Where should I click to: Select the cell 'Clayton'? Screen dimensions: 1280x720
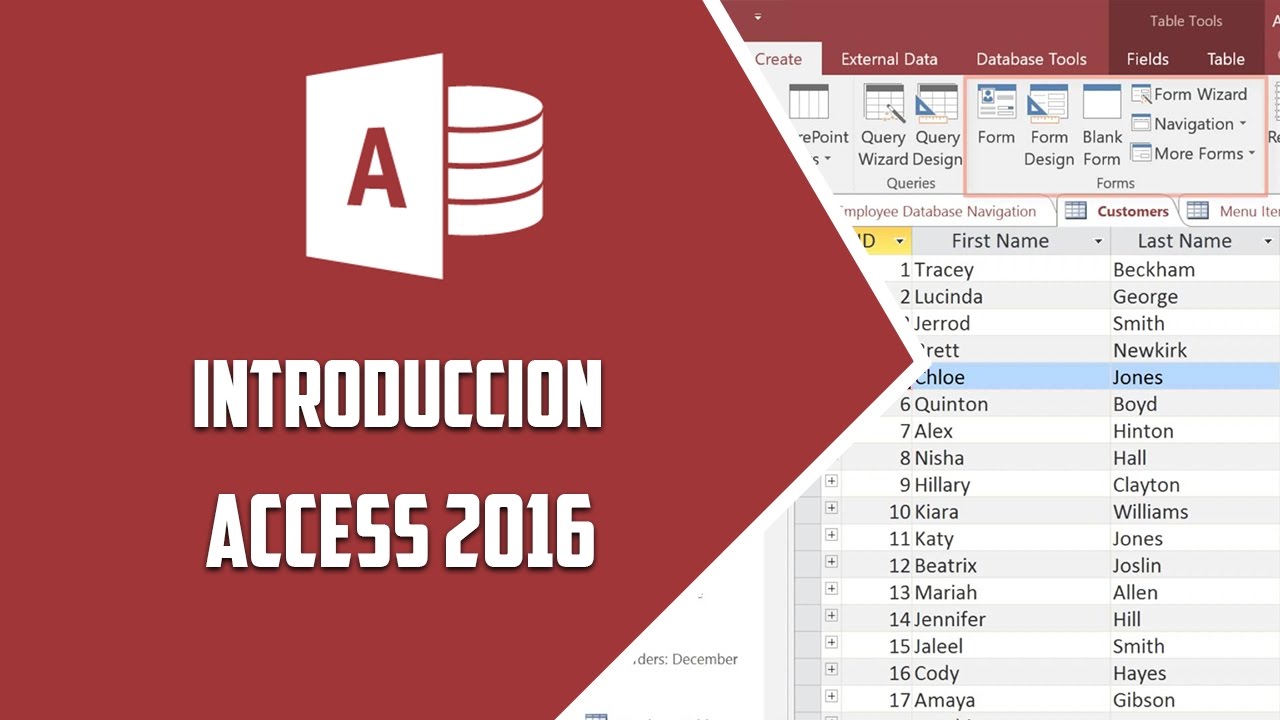(x=1195, y=486)
